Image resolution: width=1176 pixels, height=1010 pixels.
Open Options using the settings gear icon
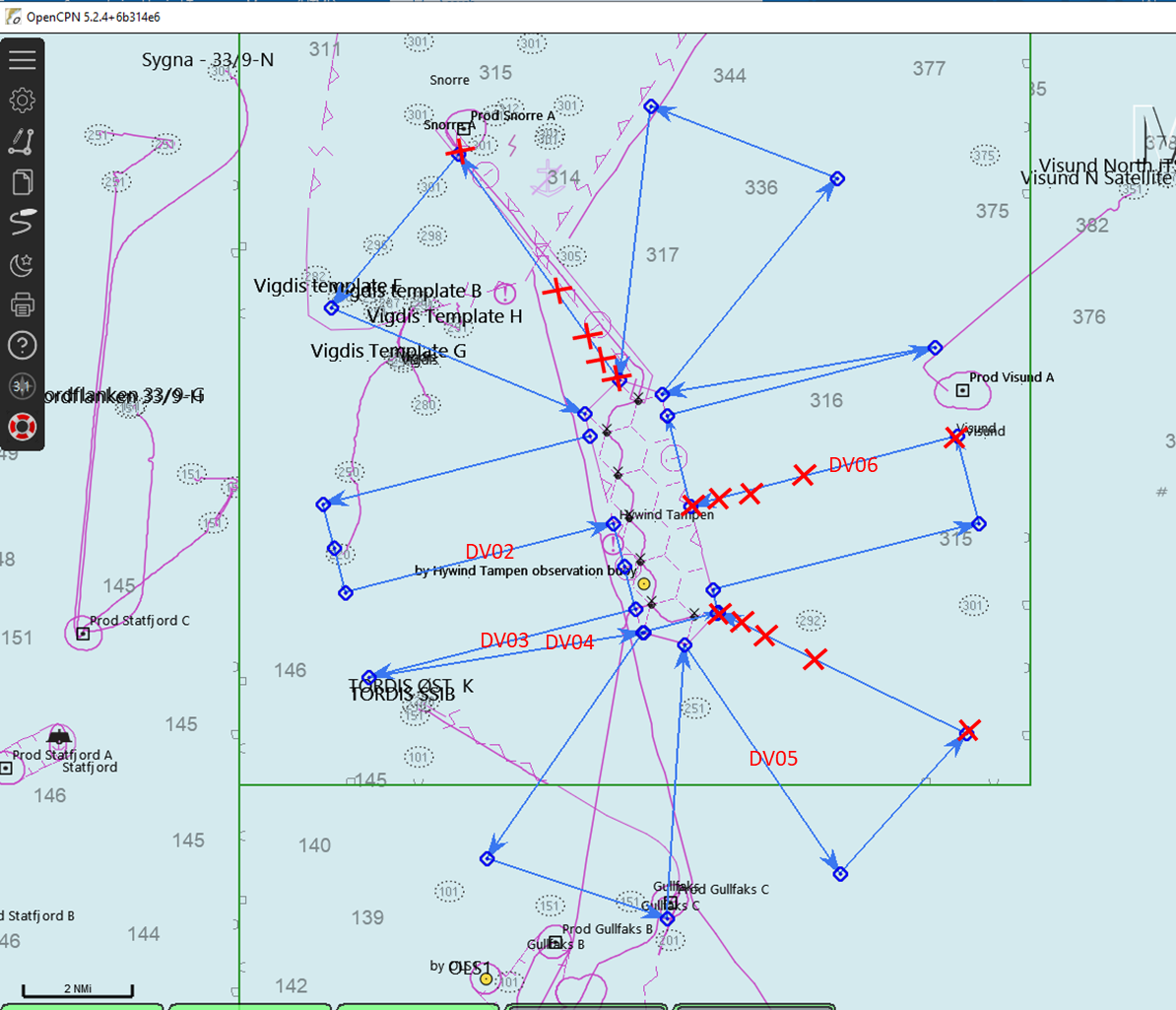tap(22, 100)
